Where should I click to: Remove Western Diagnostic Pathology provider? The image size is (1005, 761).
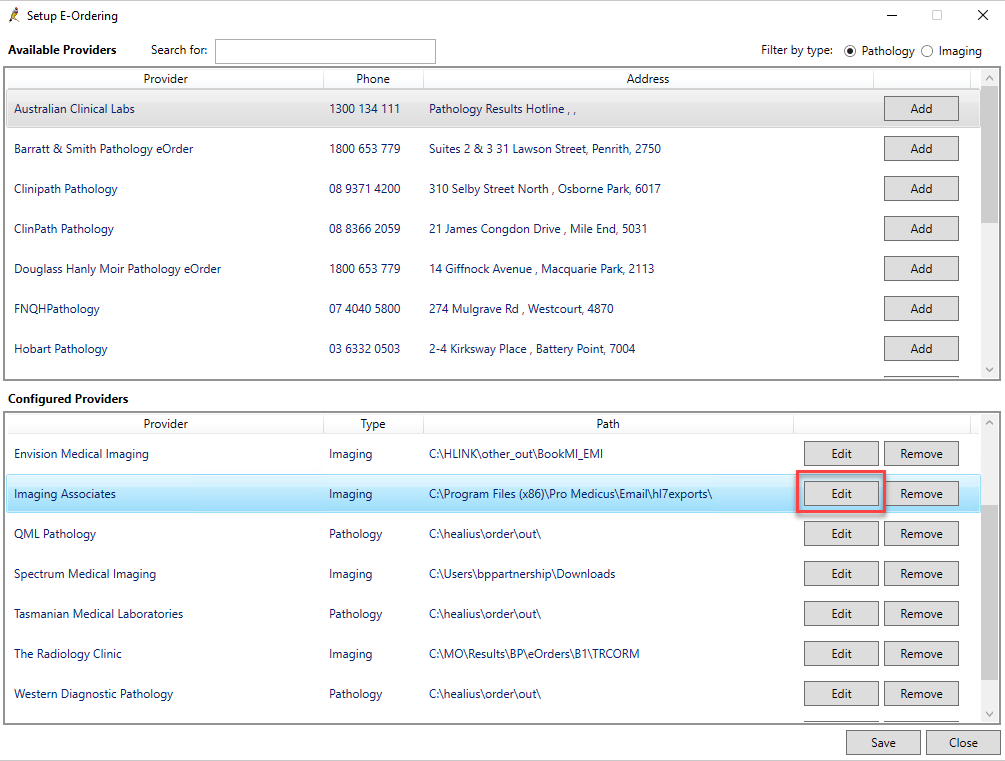point(921,694)
